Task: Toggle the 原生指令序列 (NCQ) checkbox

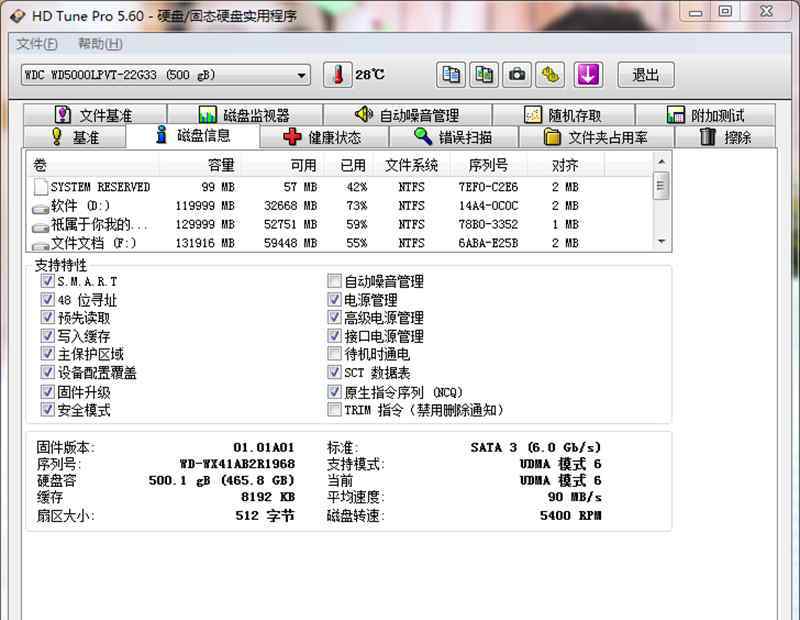Action: pos(334,391)
